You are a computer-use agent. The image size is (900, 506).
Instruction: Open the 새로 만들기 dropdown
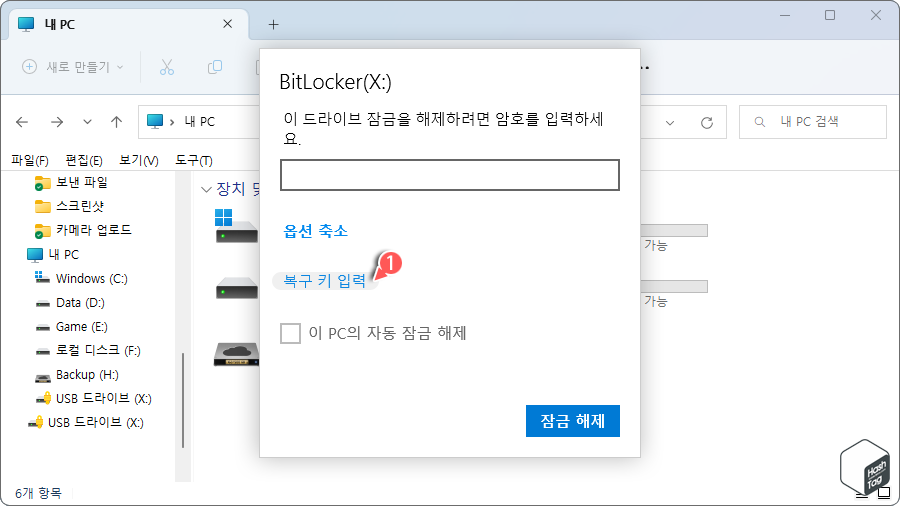pyautogui.click(x=73, y=67)
